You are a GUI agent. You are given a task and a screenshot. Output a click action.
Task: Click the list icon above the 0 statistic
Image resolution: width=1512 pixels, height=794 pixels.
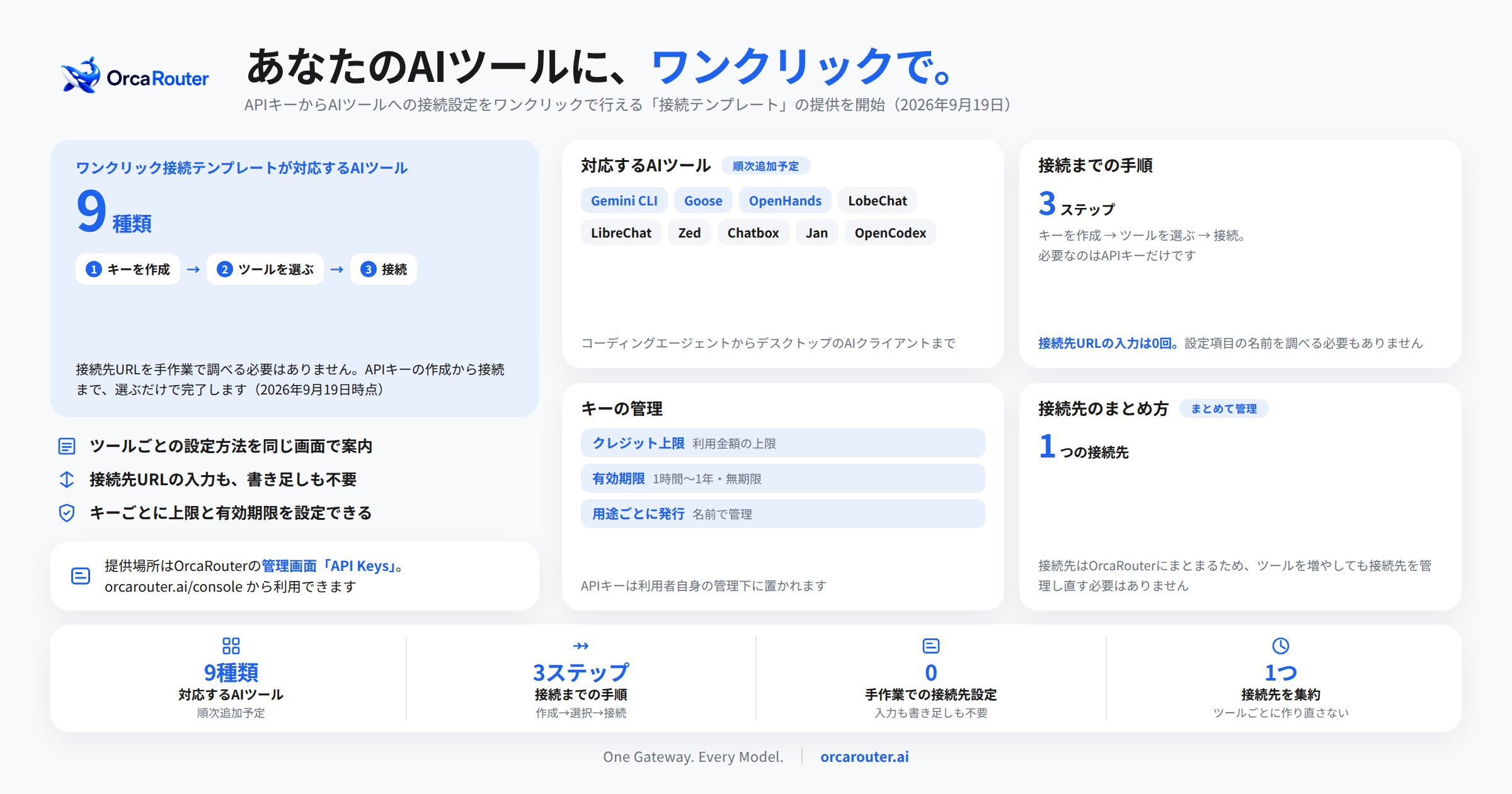tap(931, 646)
